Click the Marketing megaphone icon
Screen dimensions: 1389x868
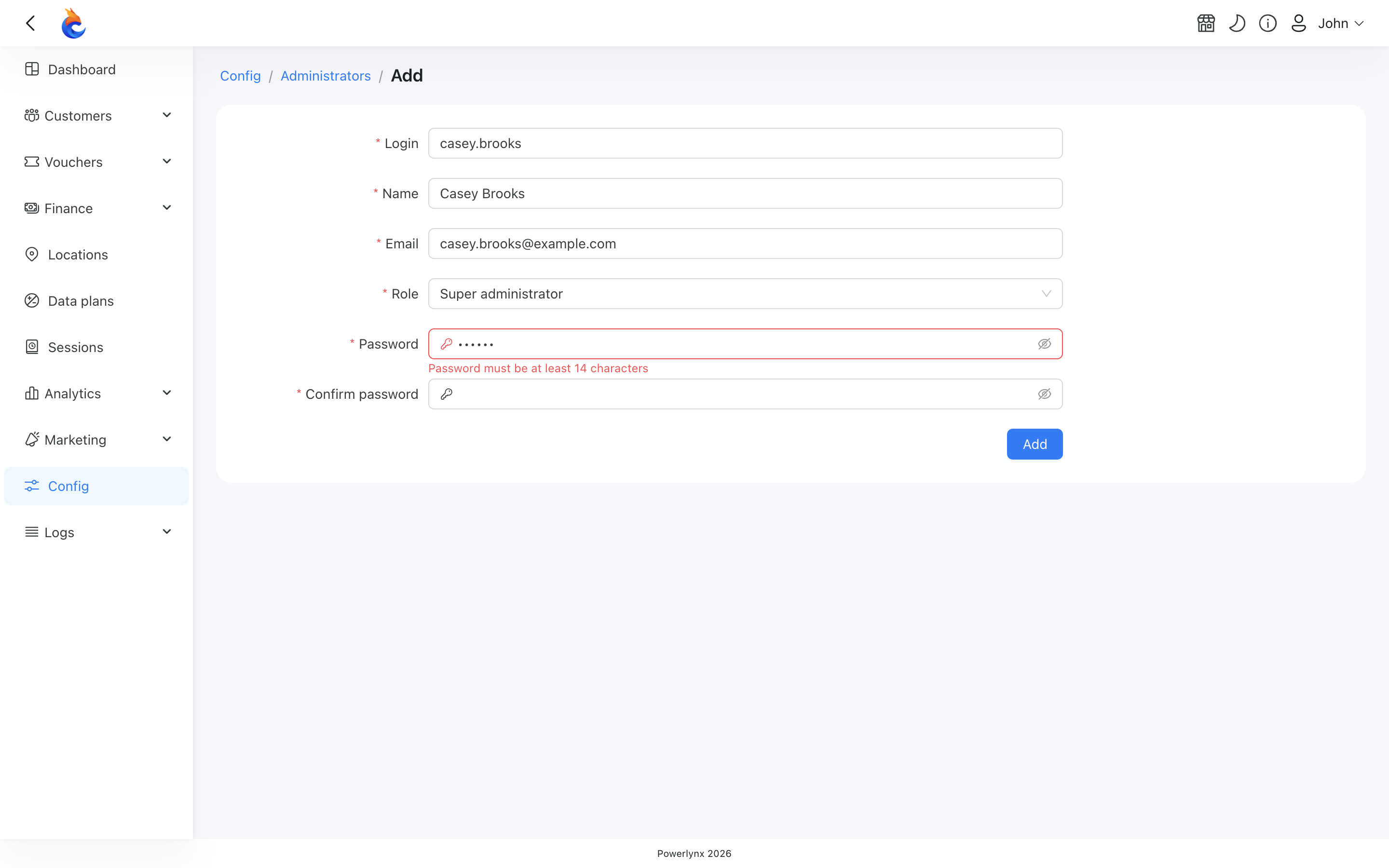point(31,440)
